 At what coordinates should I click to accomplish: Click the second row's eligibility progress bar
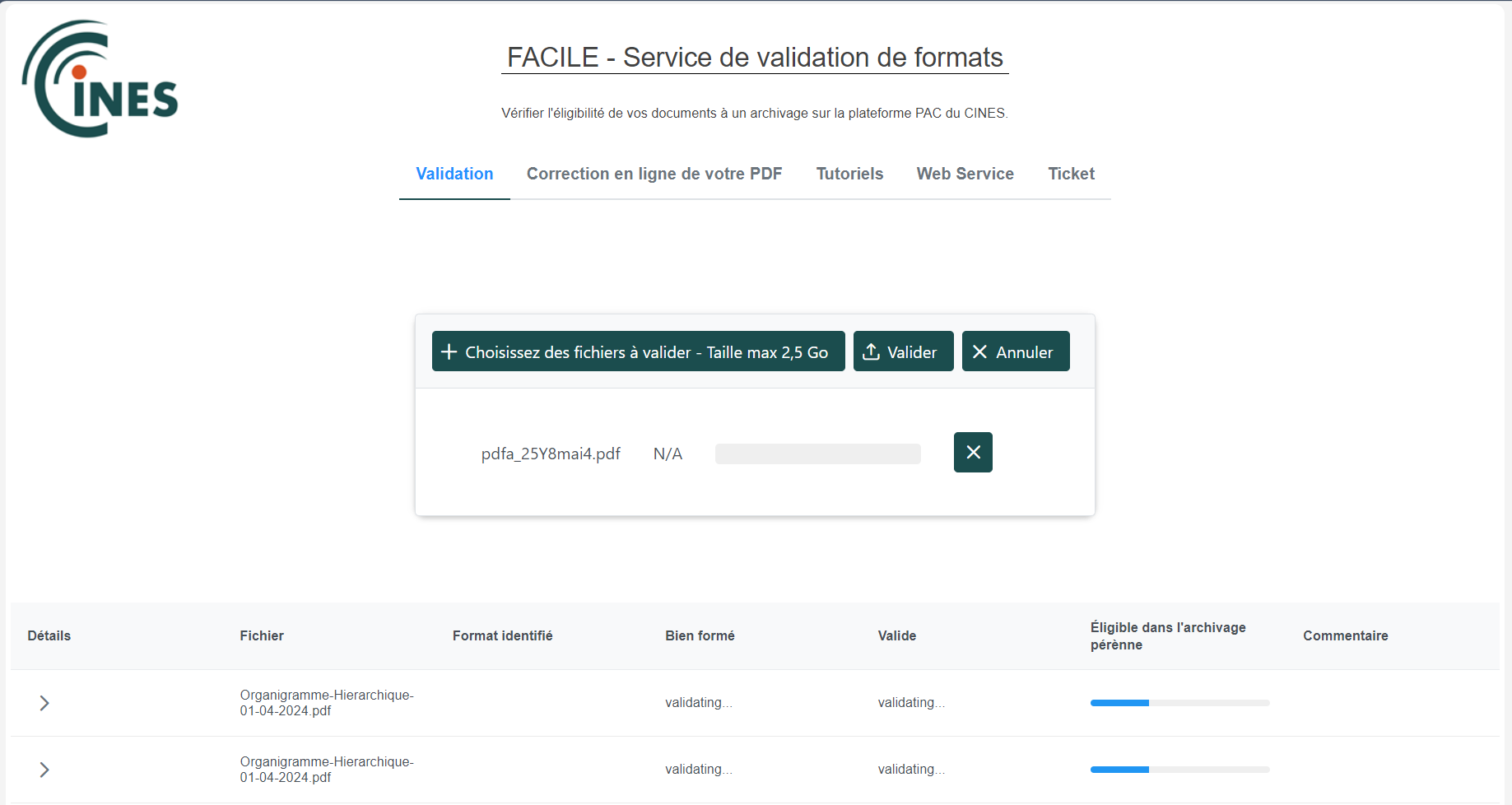(x=1180, y=770)
